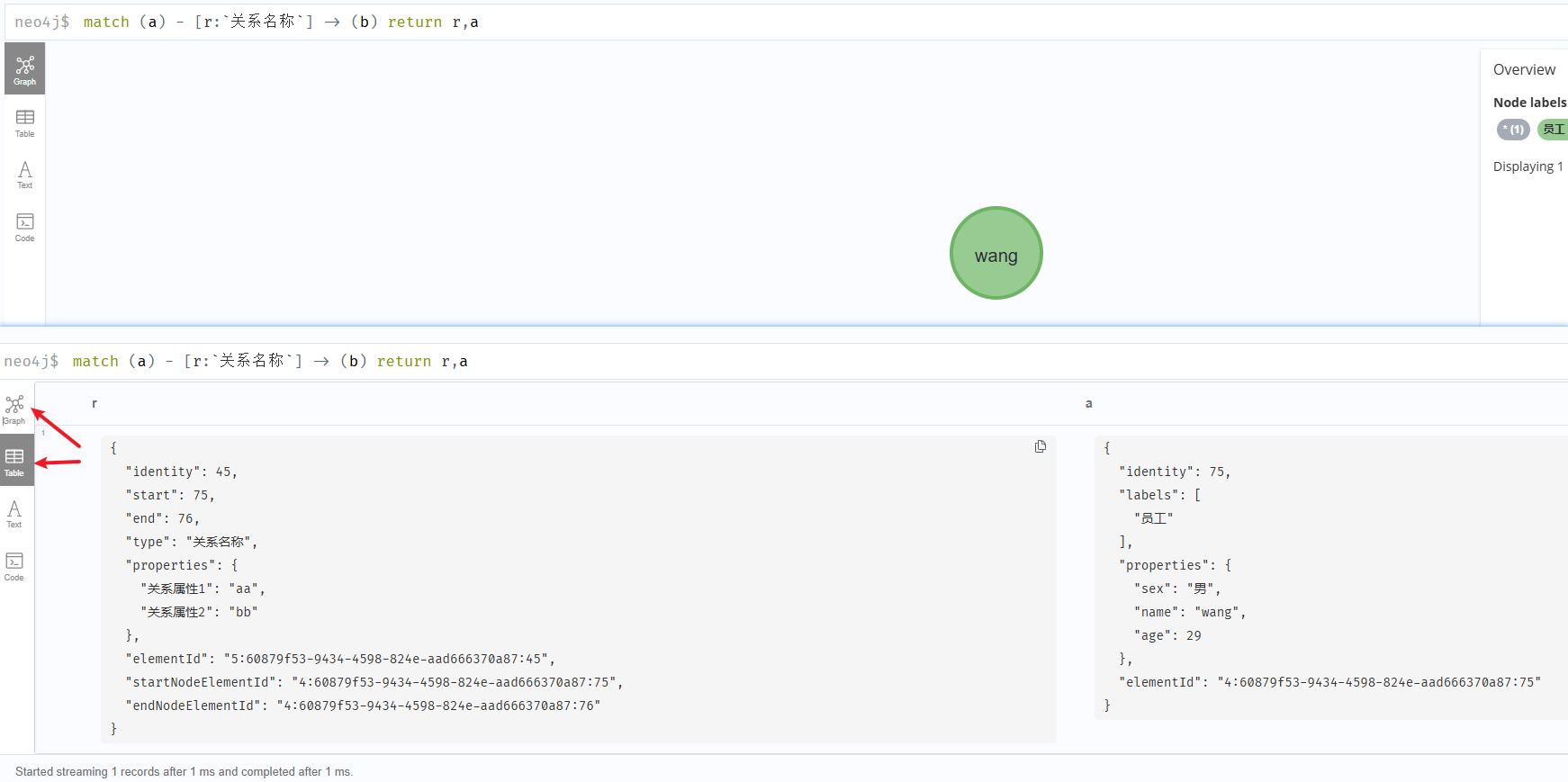Click the "identity": 75 line
Viewport: 1568px width, 782px height.
pos(1175,472)
